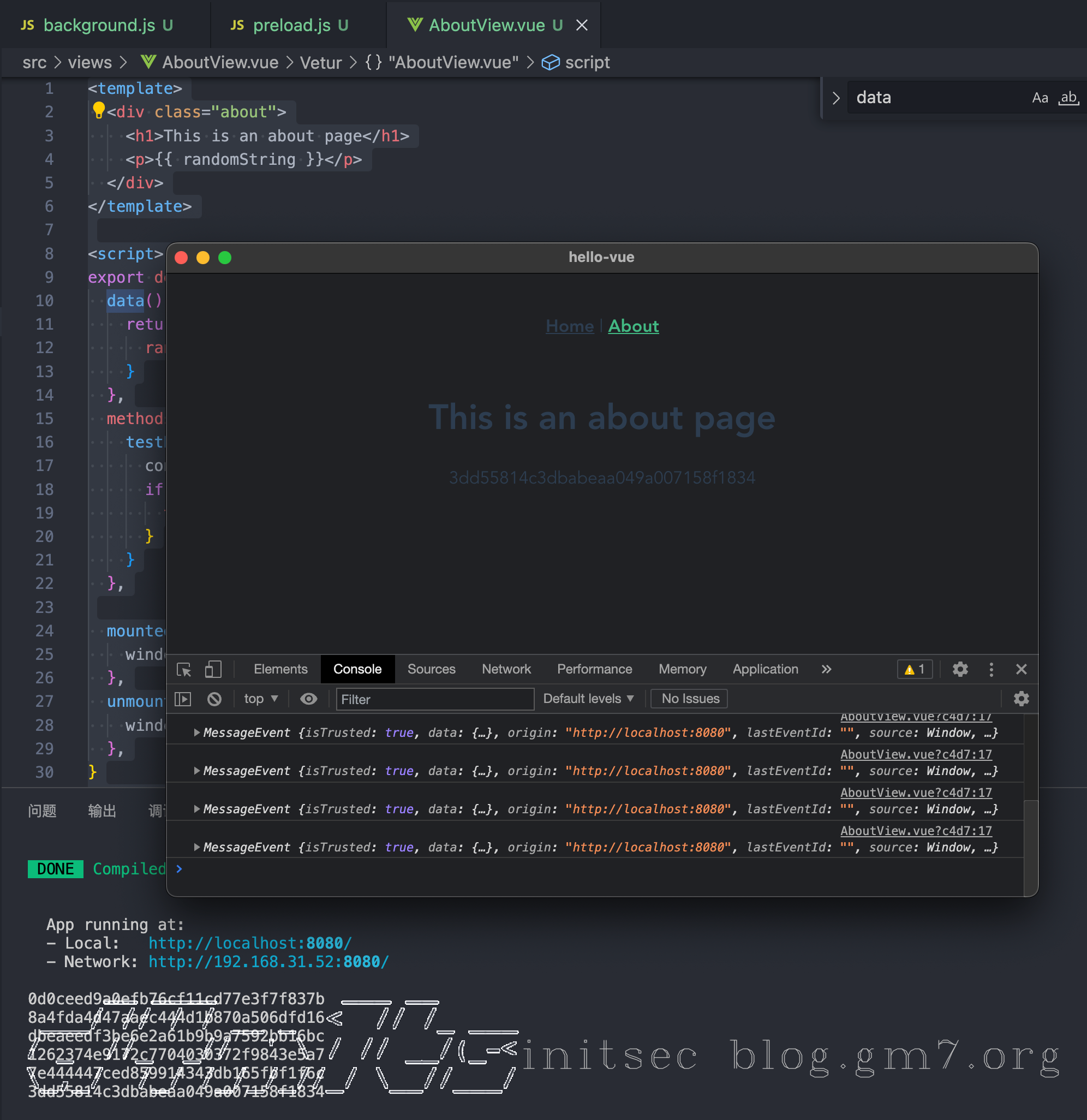The height and width of the screenshot is (1120, 1087).
Task: Click the console Filter input field
Action: [x=434, y=699]
